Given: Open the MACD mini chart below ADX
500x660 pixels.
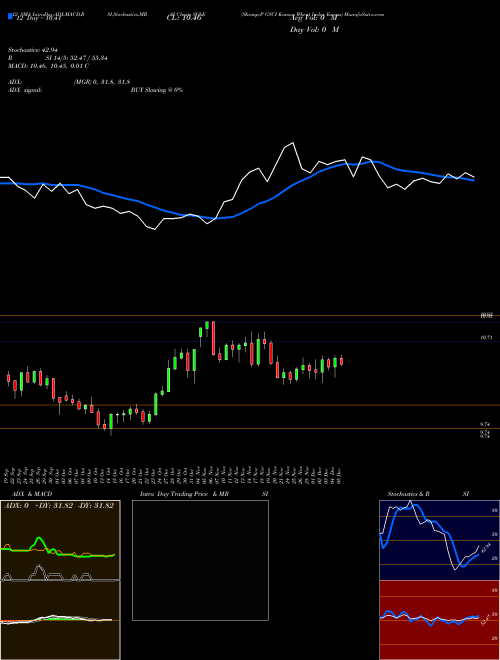Looking at the screenshot, I should coord(60,620).
